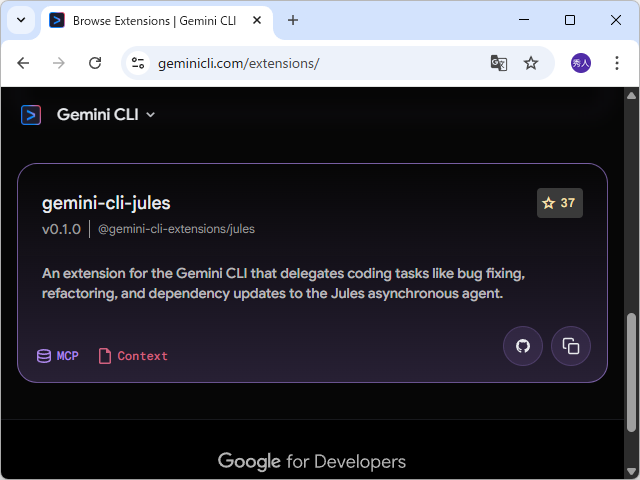Viewport: 640px width, 480px height.
Task: Click the browser forward arrow
Action: pos(59,63)
